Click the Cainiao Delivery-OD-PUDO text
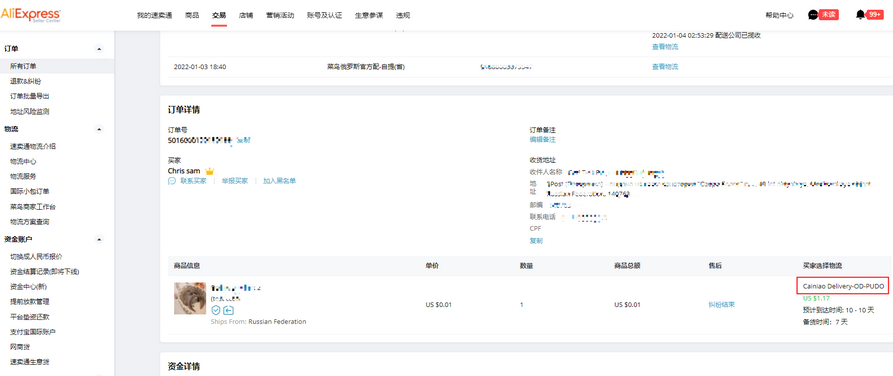Screen dimensions: 893x376 (843, 287)
